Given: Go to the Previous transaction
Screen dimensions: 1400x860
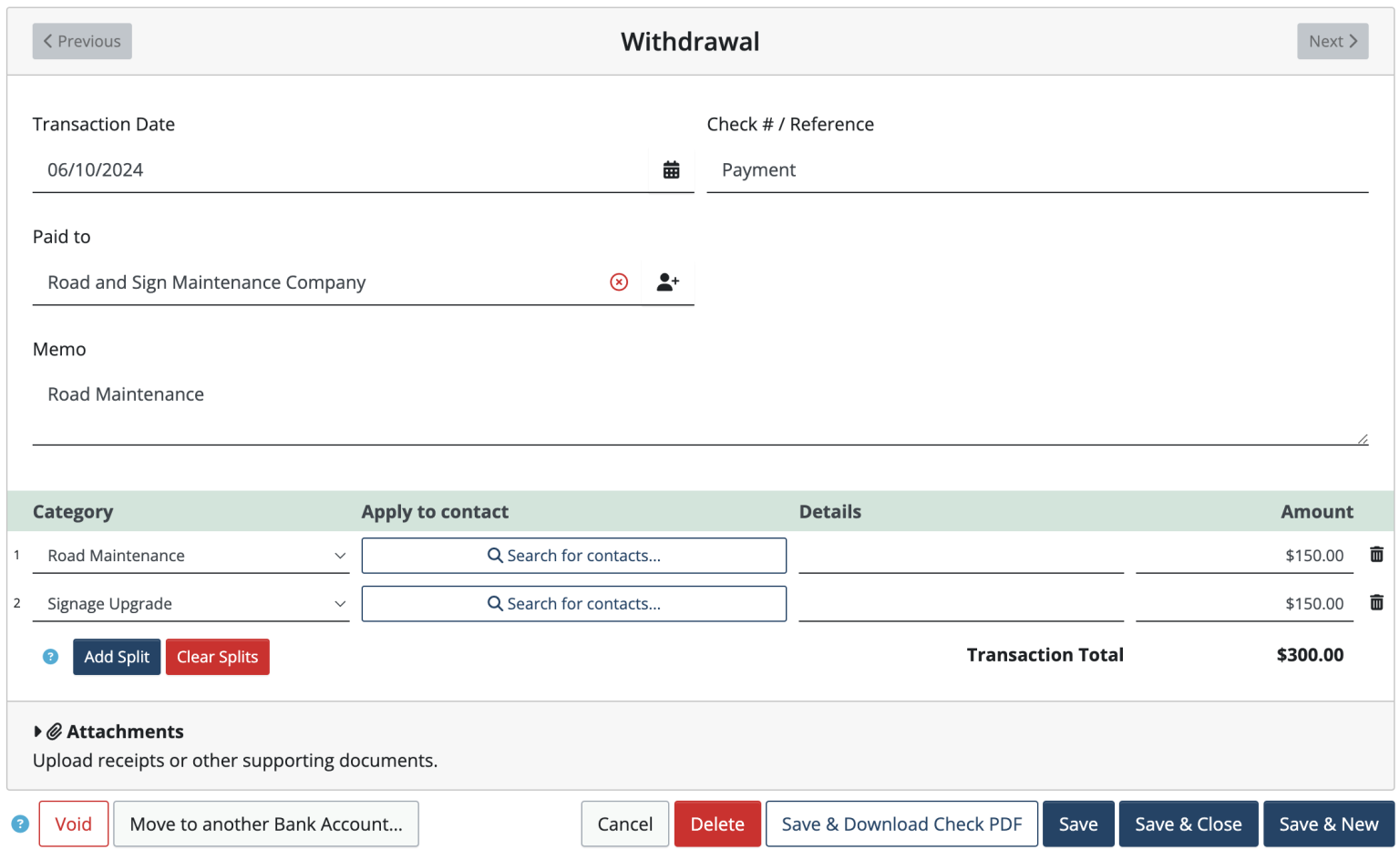Looking at the screenshot, I should point(82,41).
